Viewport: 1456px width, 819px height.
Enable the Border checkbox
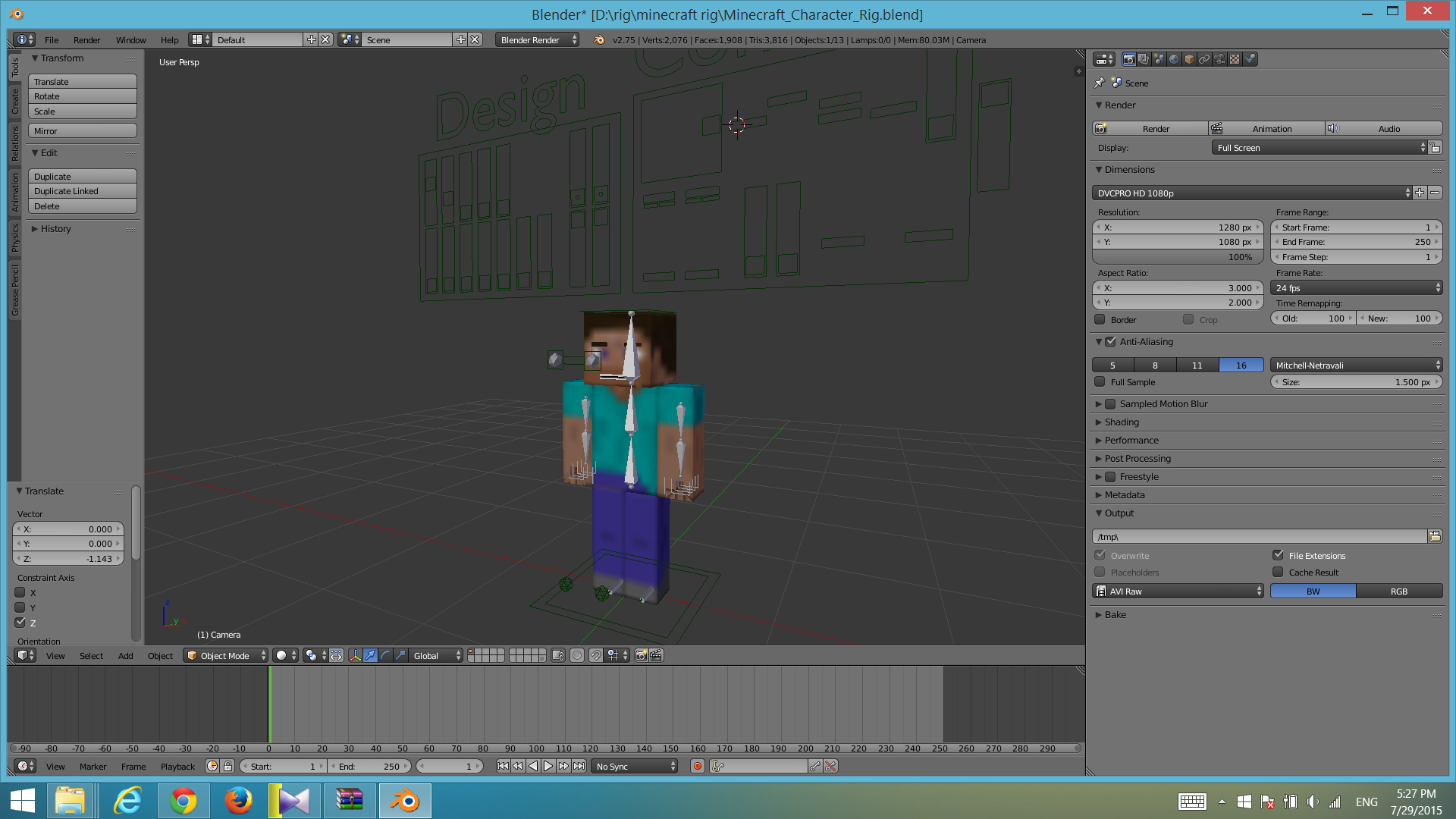click(1100, 319)
